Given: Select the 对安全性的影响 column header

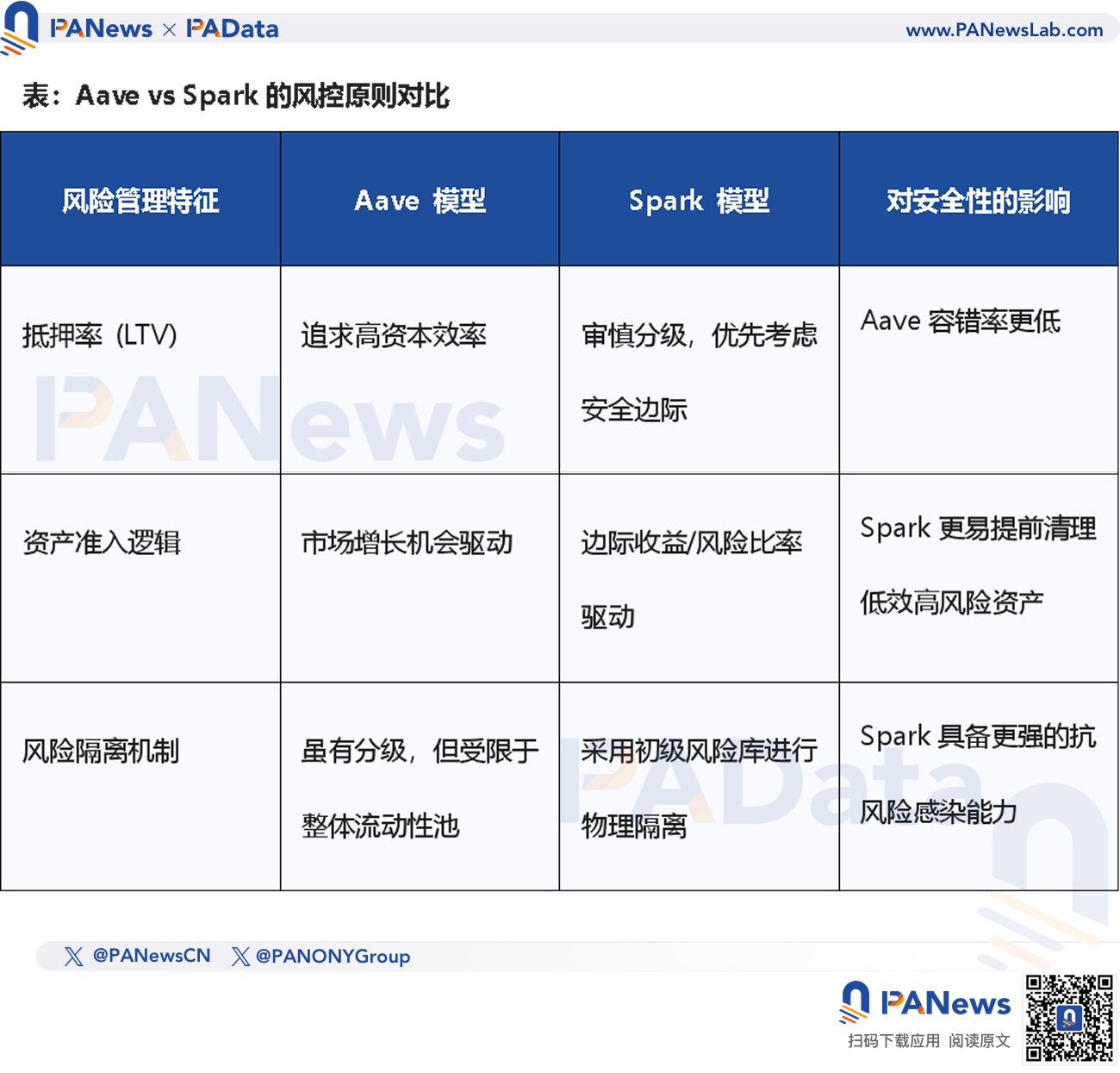Looking at the screenshot, I should coord(978,201).
